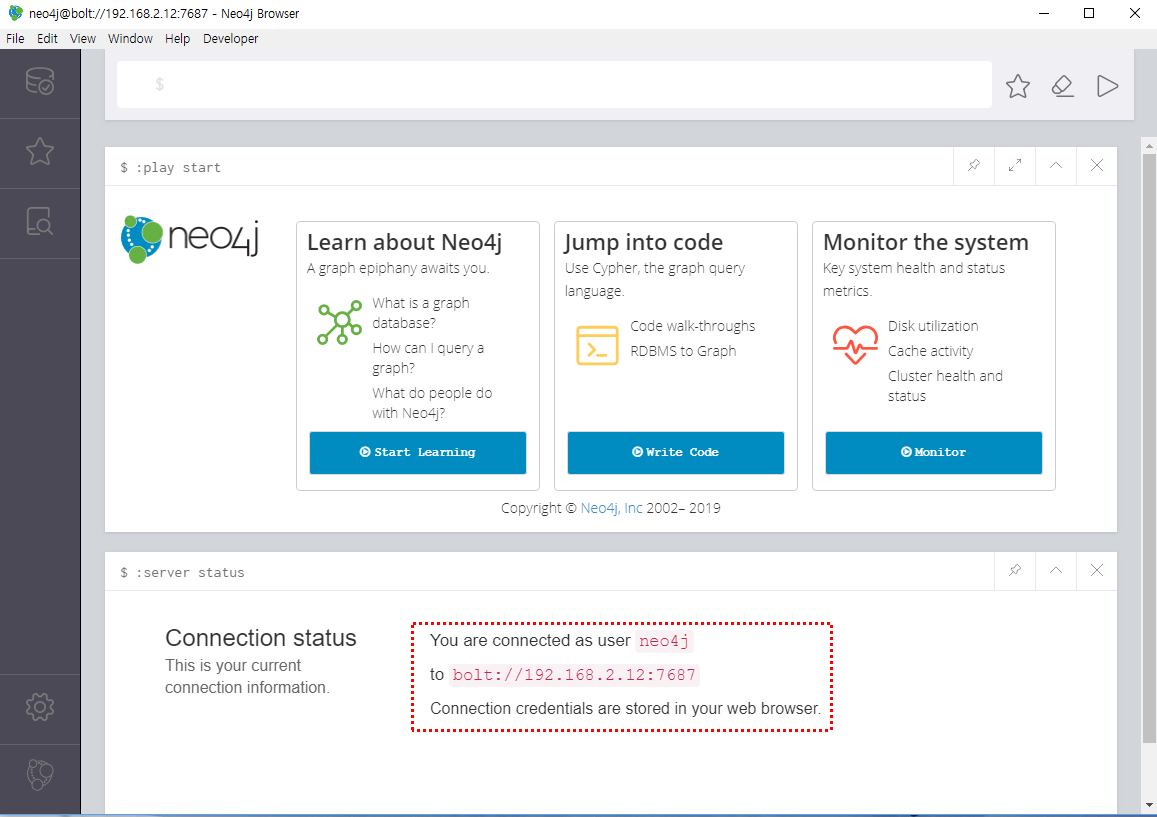Click 'RDBMS to Graph' text
1157x817 pixels.
pos(683,351)
